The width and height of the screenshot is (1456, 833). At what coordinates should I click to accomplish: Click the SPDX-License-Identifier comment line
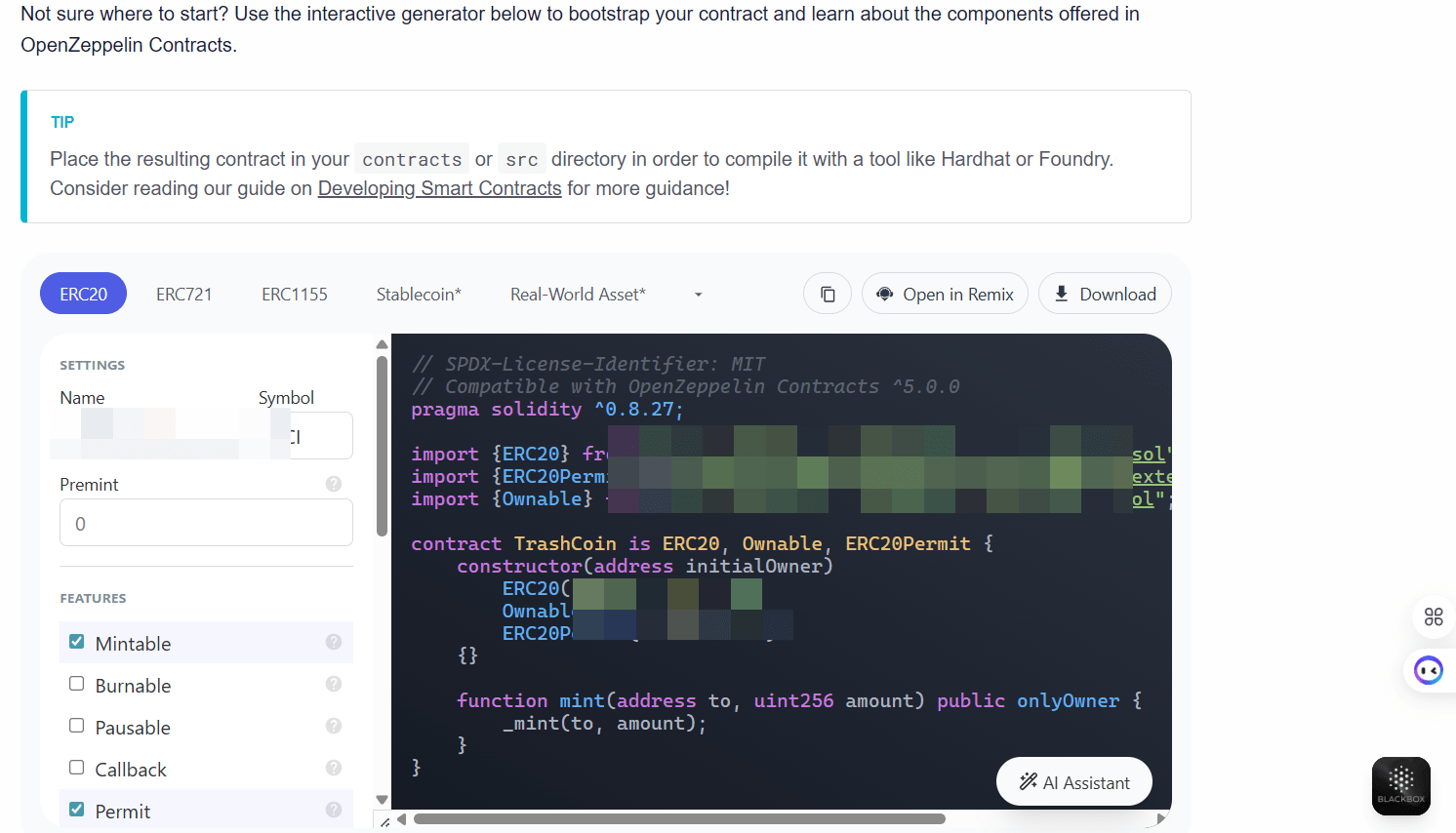point(588,364)
